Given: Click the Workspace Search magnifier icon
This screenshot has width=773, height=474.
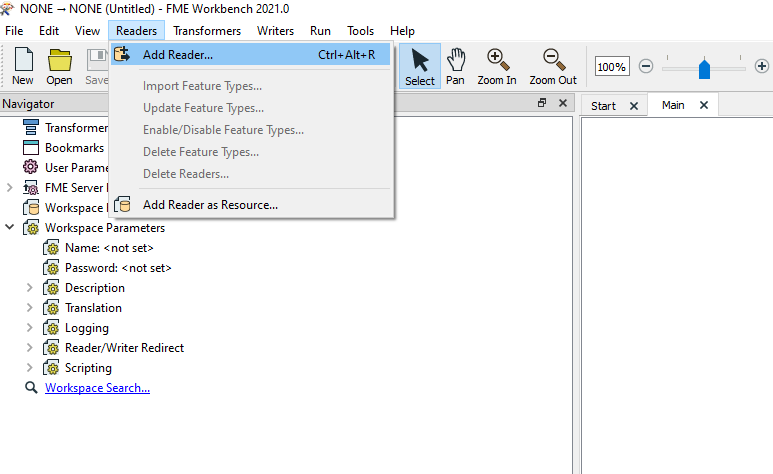Looking at the screenshot, I should (31, 388).
